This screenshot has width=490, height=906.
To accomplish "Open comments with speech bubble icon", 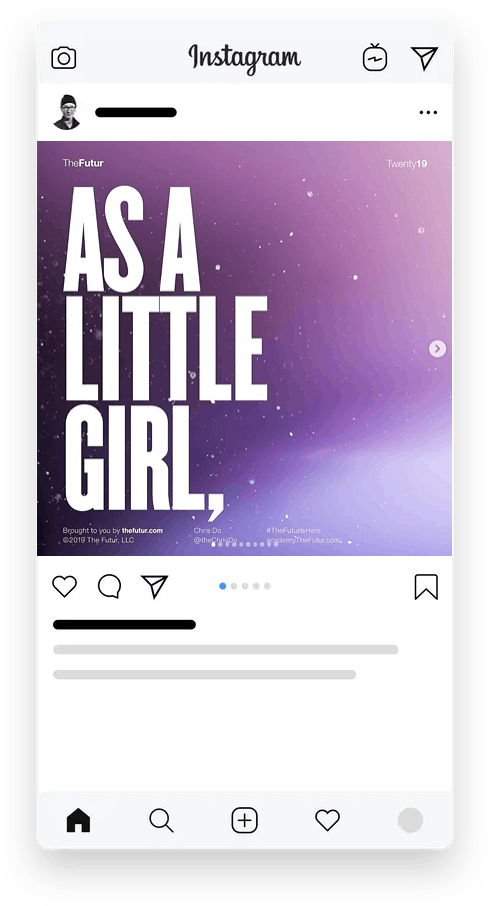I will click(109, 586).
